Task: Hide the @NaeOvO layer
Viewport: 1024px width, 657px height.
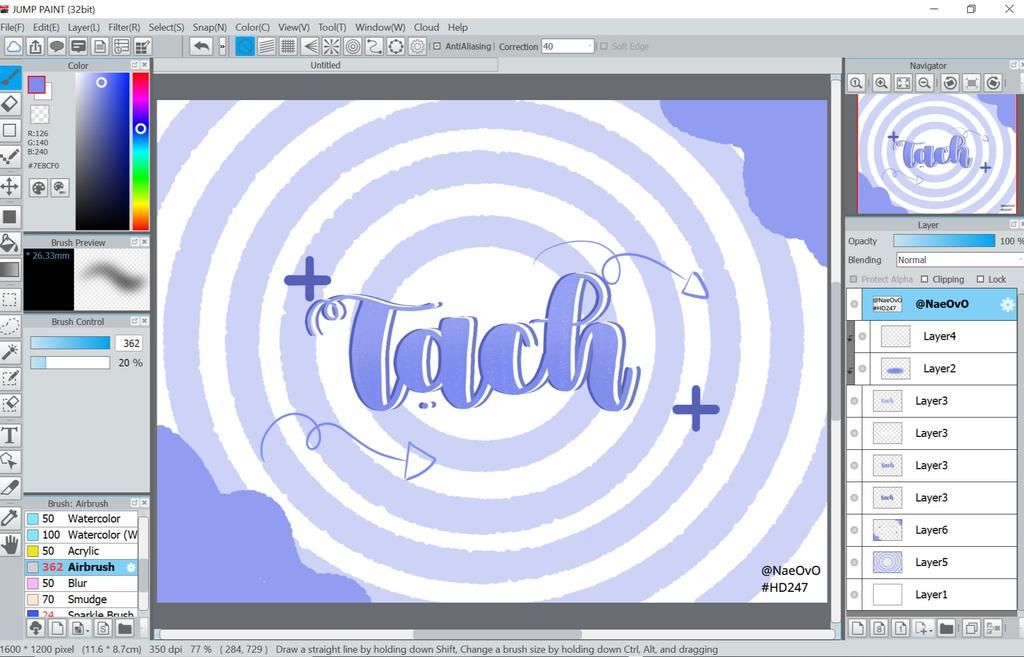Action: (854, 304)
